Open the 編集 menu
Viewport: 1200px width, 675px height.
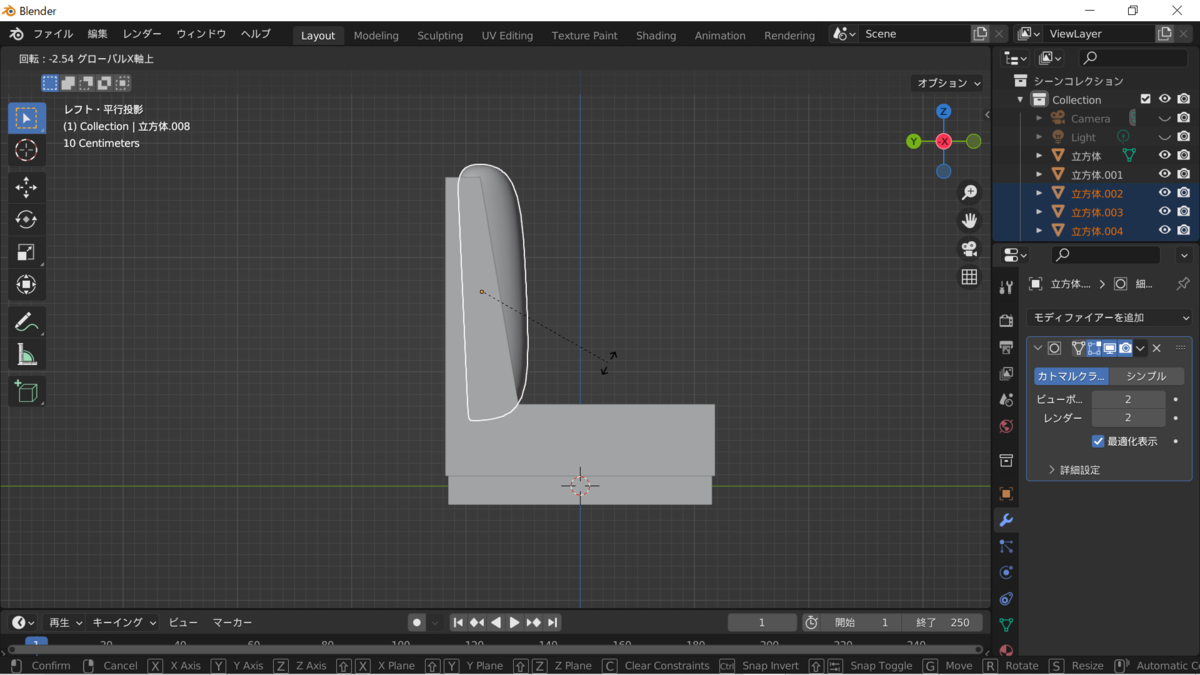coord(97,34)
